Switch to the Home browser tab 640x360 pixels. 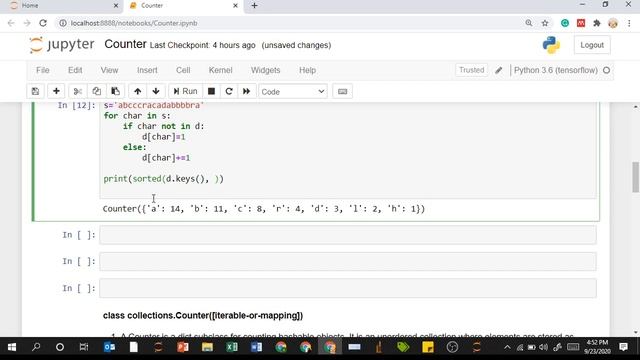point(61,6)
